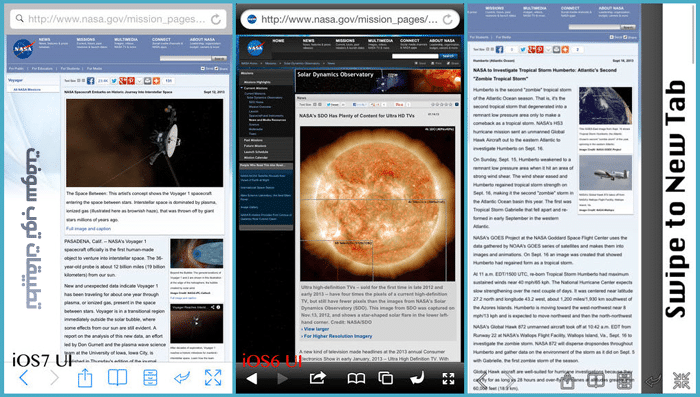This screenshot has width=700, height=397.
Task: Open overlapping-squares tabs icon in iOS6 toolbar
Action: coord(385,378)
